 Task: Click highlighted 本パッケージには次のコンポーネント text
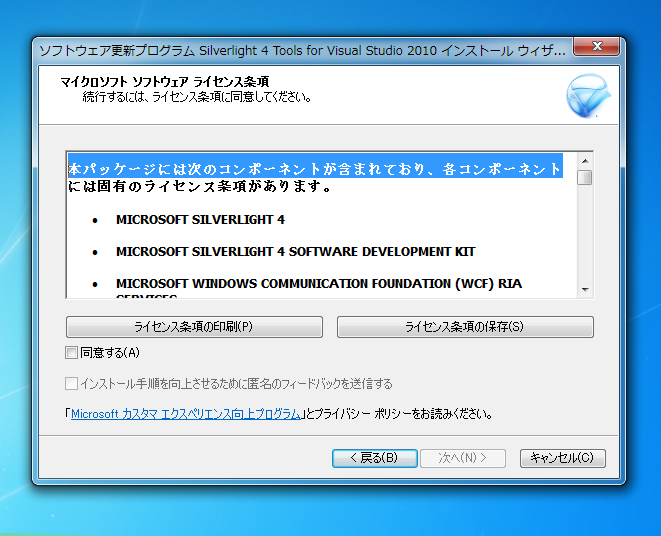(x=315, y=169)
